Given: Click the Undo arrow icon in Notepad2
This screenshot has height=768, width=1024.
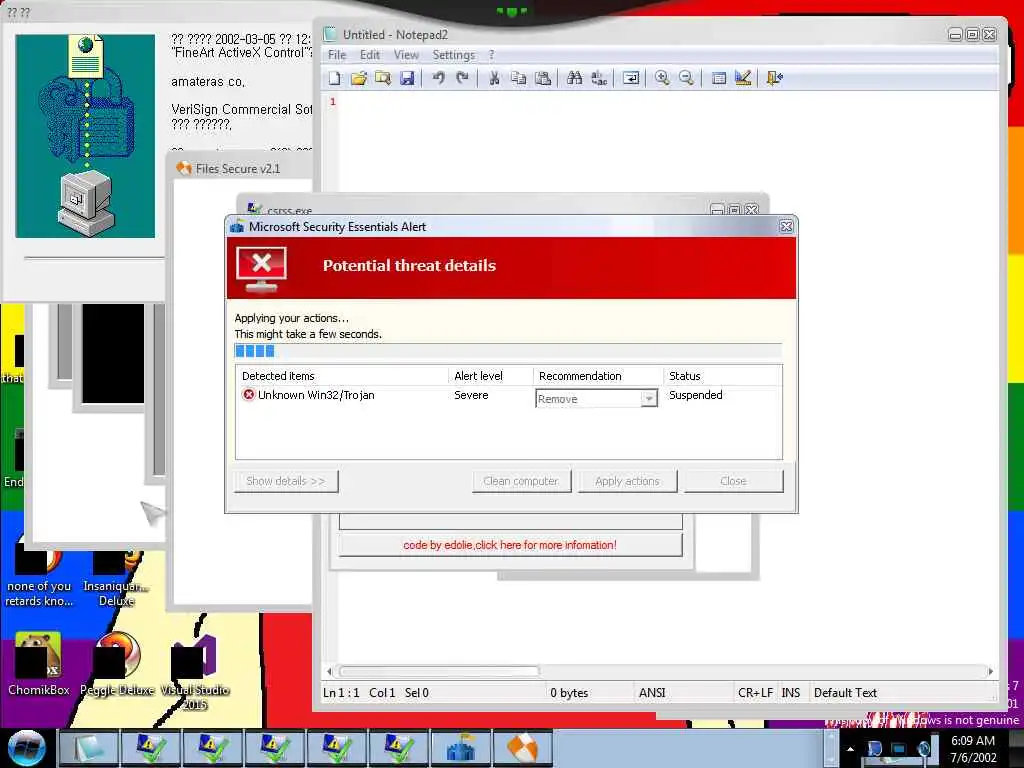Looking at the screenshot, I should pyautogui.click(x=438, y=78).
